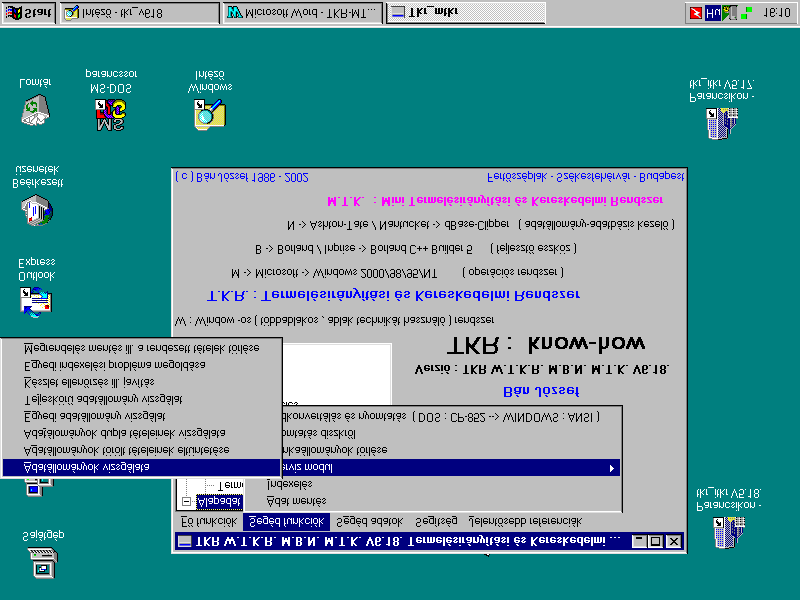
Task: Minimize the TKR application window
Action: tap(639, 541)
